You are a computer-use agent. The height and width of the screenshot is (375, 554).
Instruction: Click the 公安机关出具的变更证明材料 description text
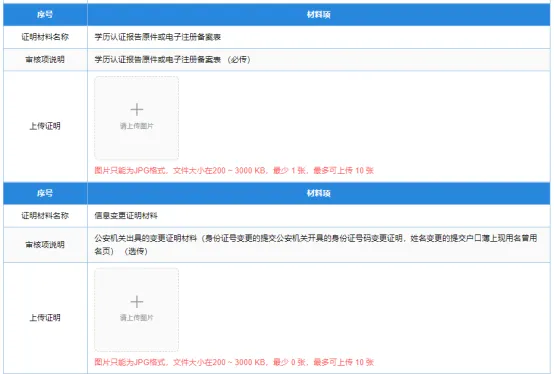(x=316, y=245)
